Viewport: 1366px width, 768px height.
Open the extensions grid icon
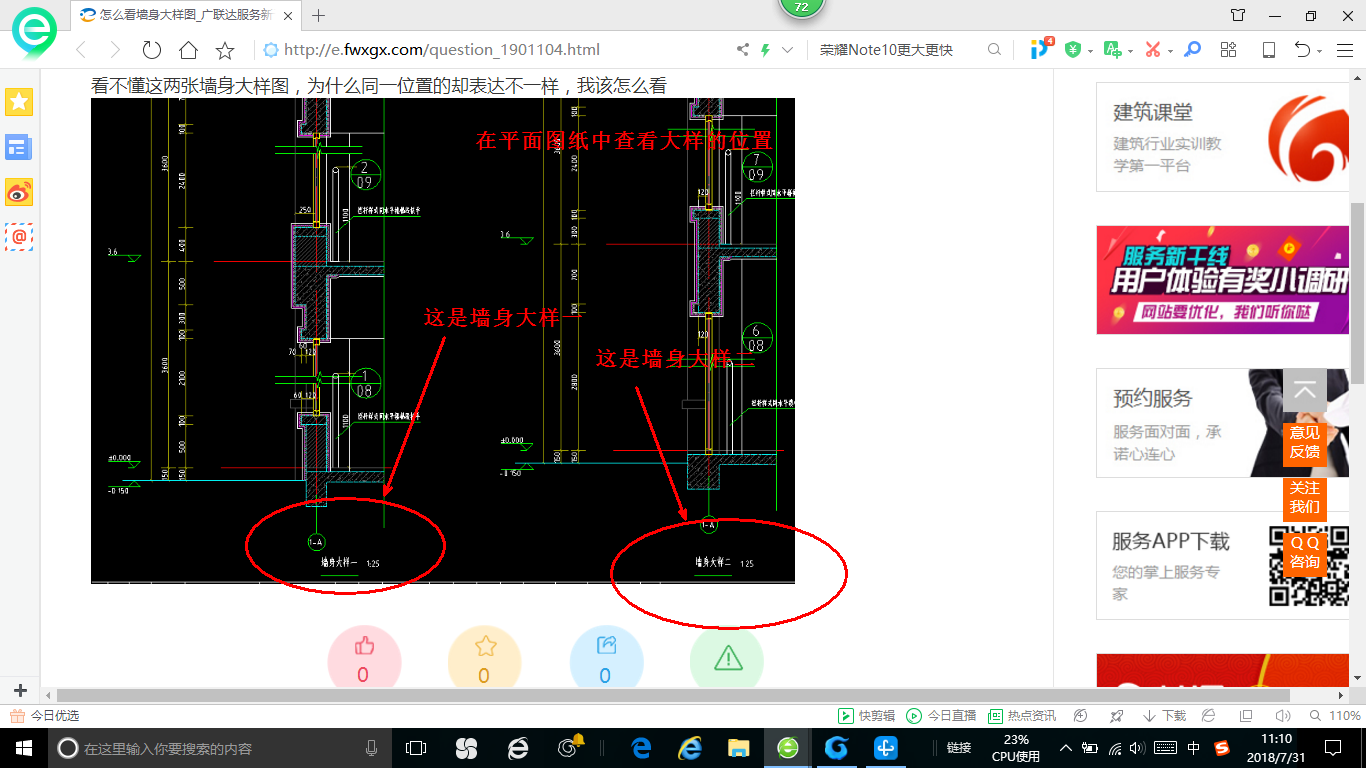[1229, 50]
